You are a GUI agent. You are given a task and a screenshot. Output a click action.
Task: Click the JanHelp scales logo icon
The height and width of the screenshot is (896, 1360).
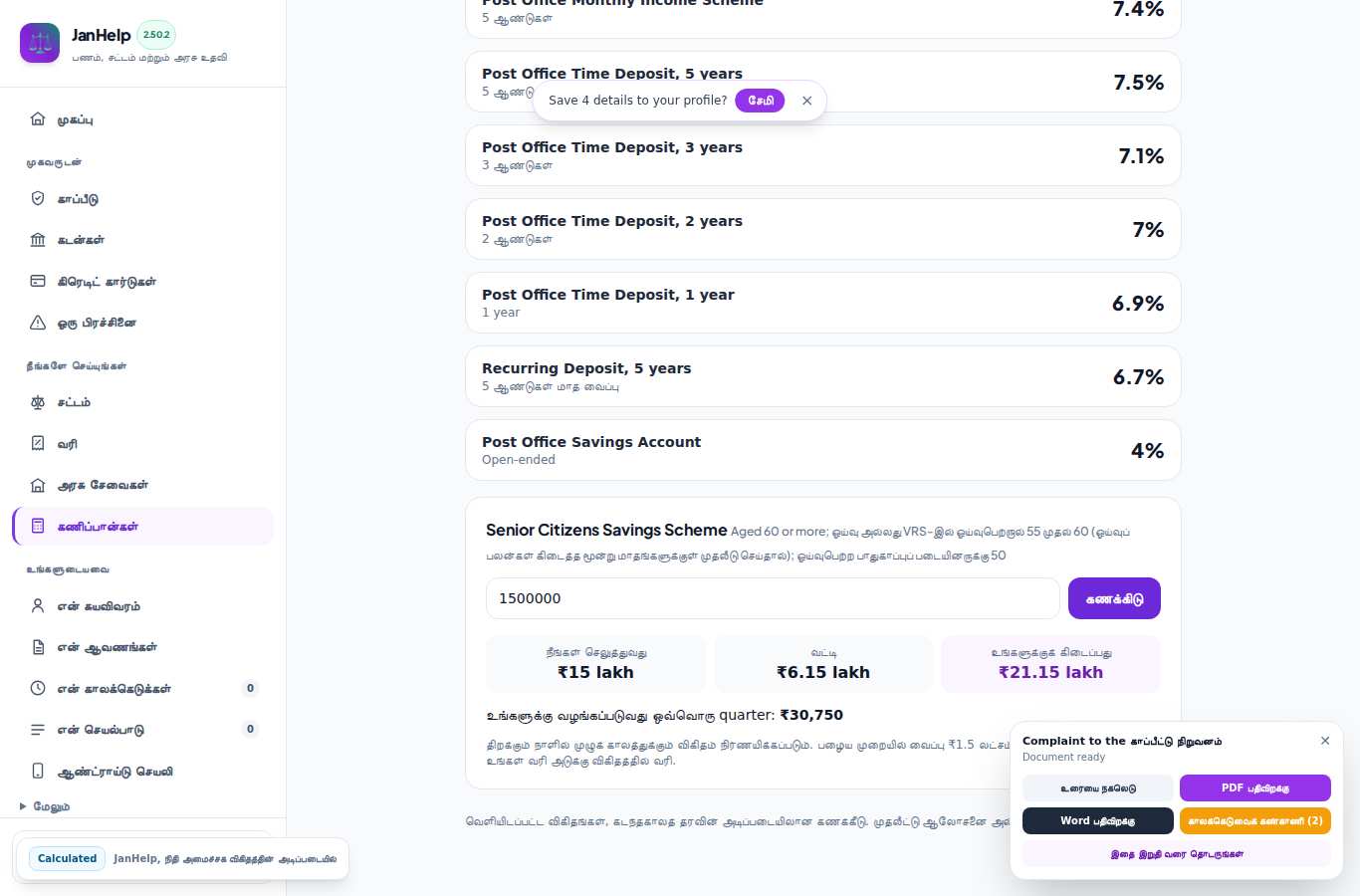pyautogui.click(x=40, y=43)
